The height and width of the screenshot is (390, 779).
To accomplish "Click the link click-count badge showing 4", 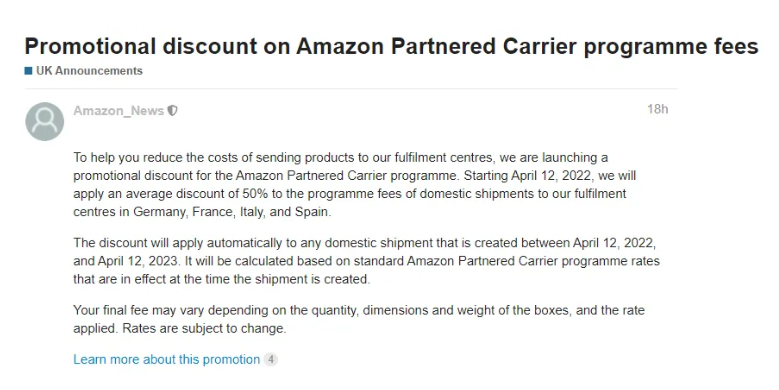I will point(271,359).
